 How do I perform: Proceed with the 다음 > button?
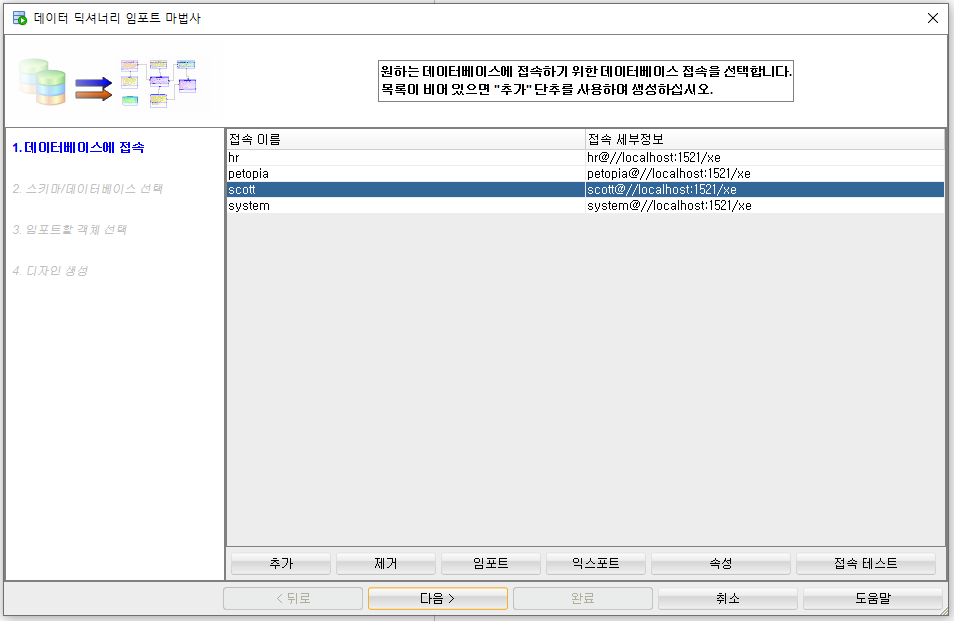(437, 598)
